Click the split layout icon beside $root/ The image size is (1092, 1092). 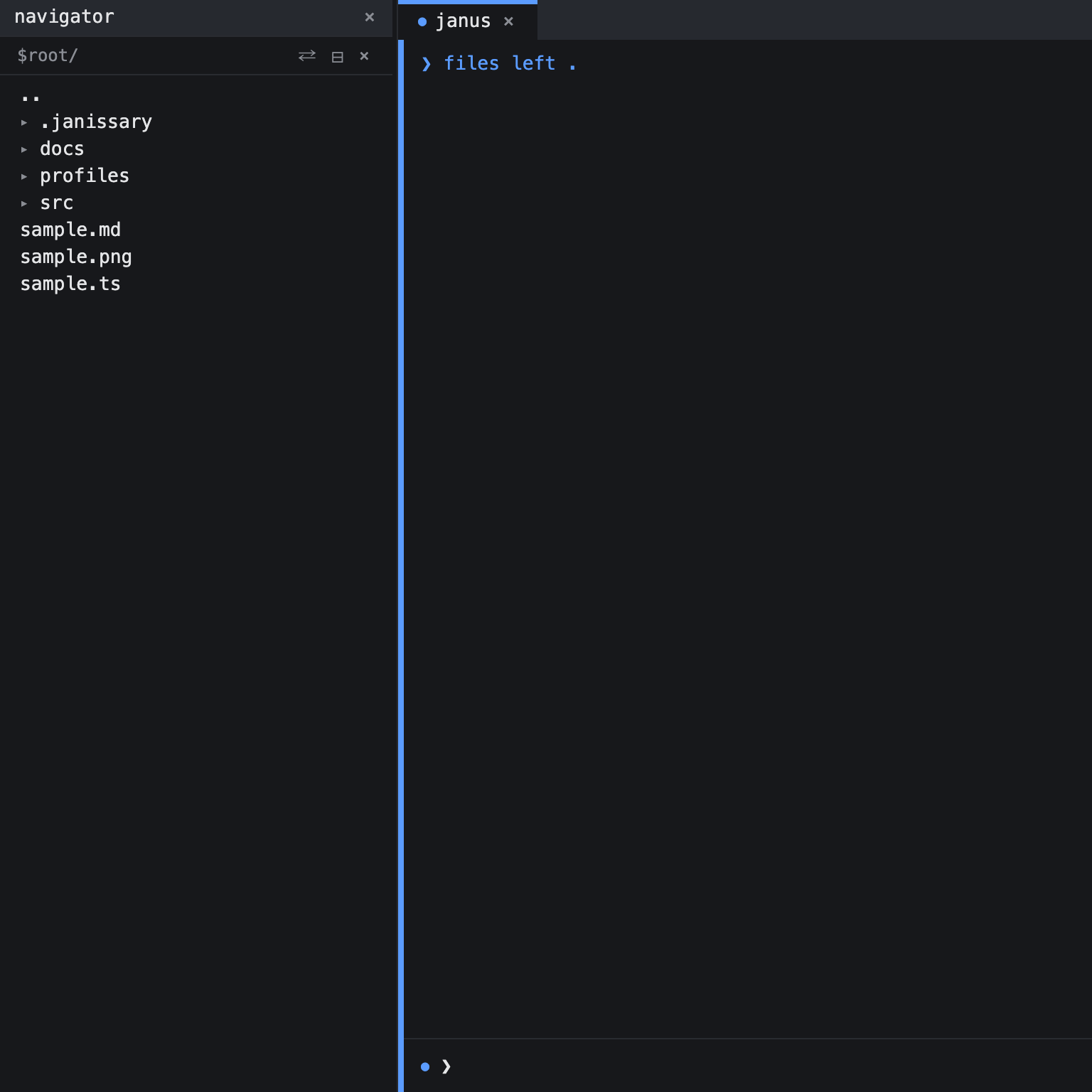tap(338, 57)
